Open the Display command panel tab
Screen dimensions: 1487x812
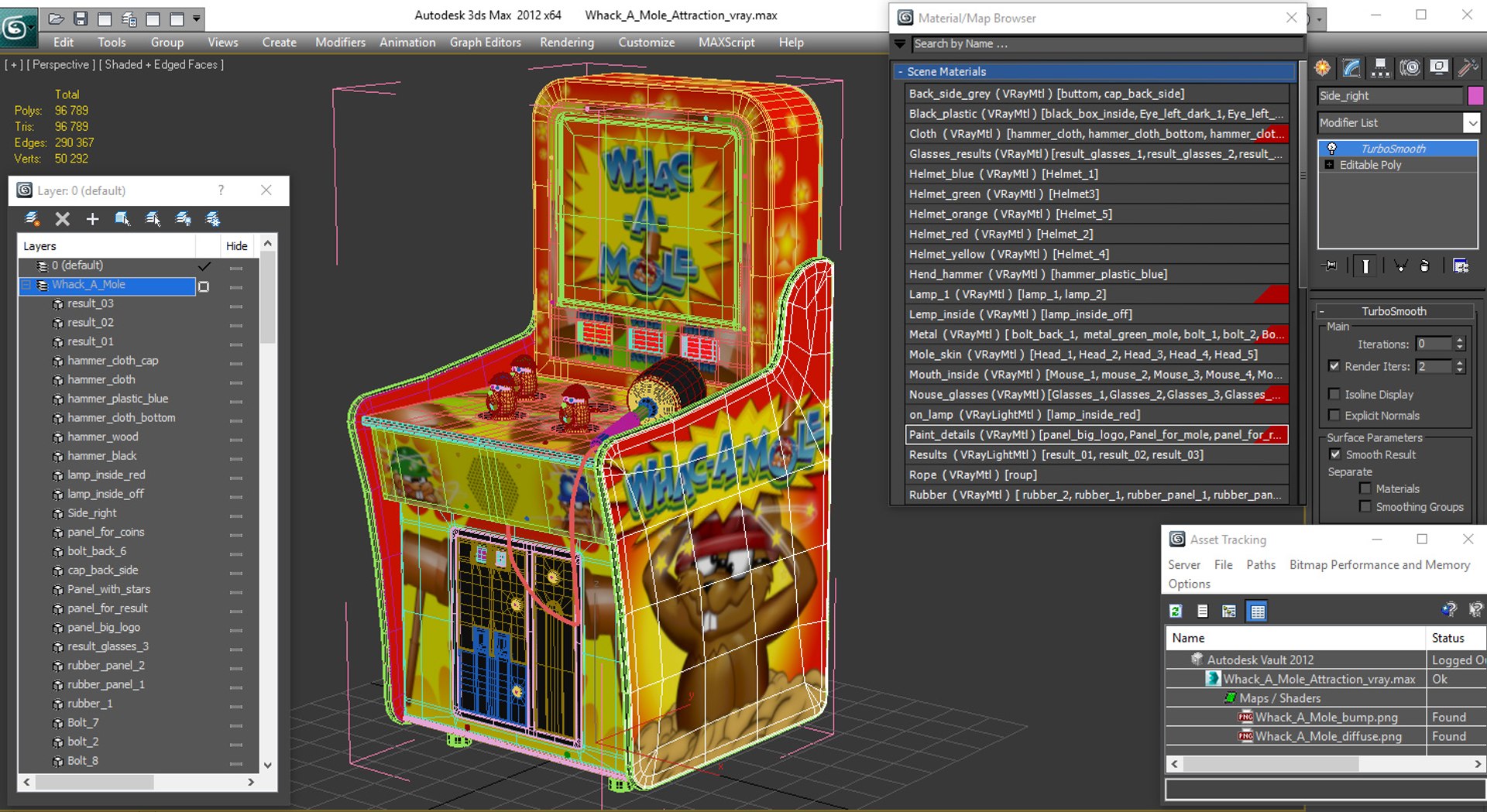[1439, 68]
